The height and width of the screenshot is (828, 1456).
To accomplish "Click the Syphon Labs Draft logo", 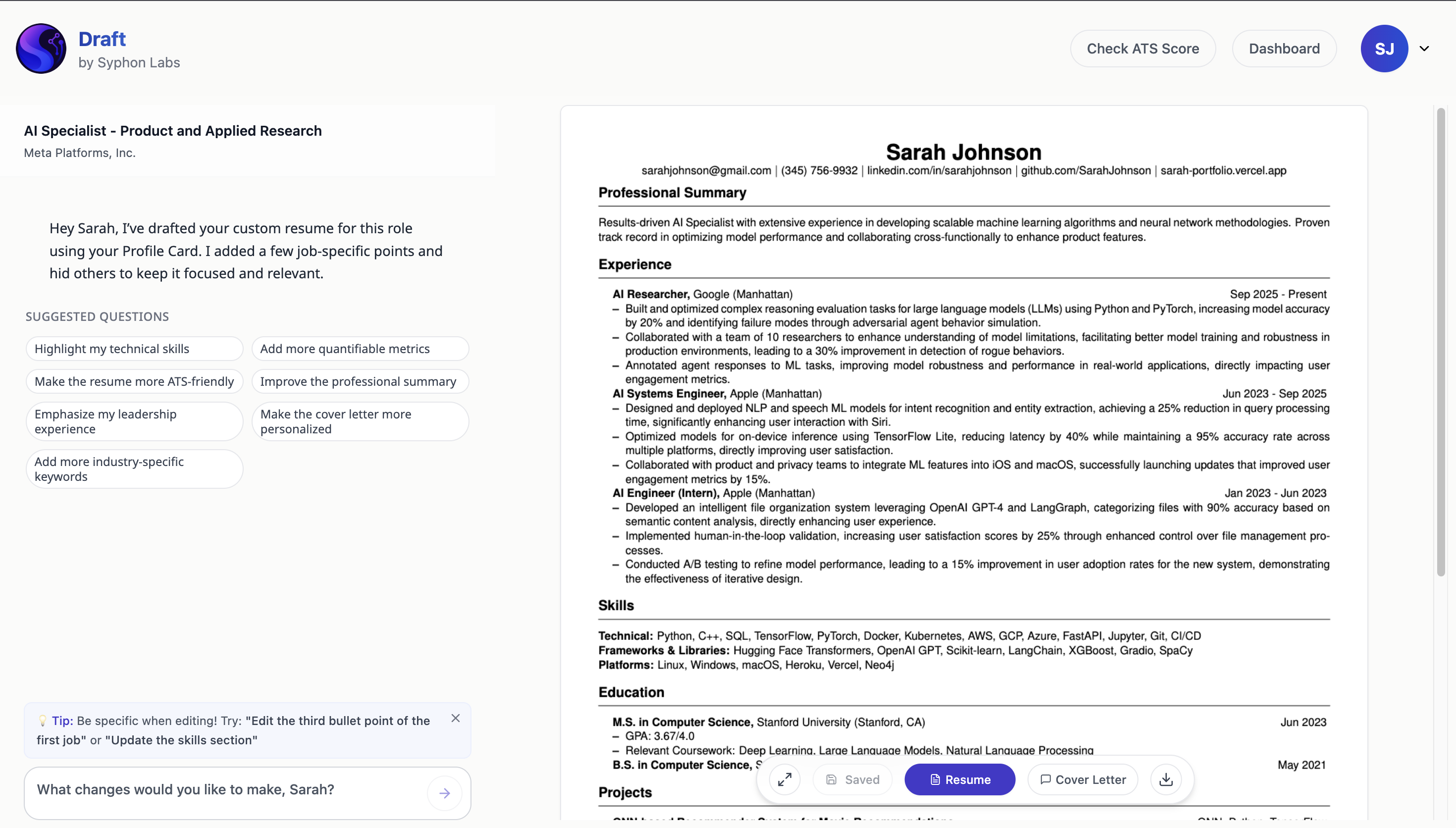I will (41, 49).
